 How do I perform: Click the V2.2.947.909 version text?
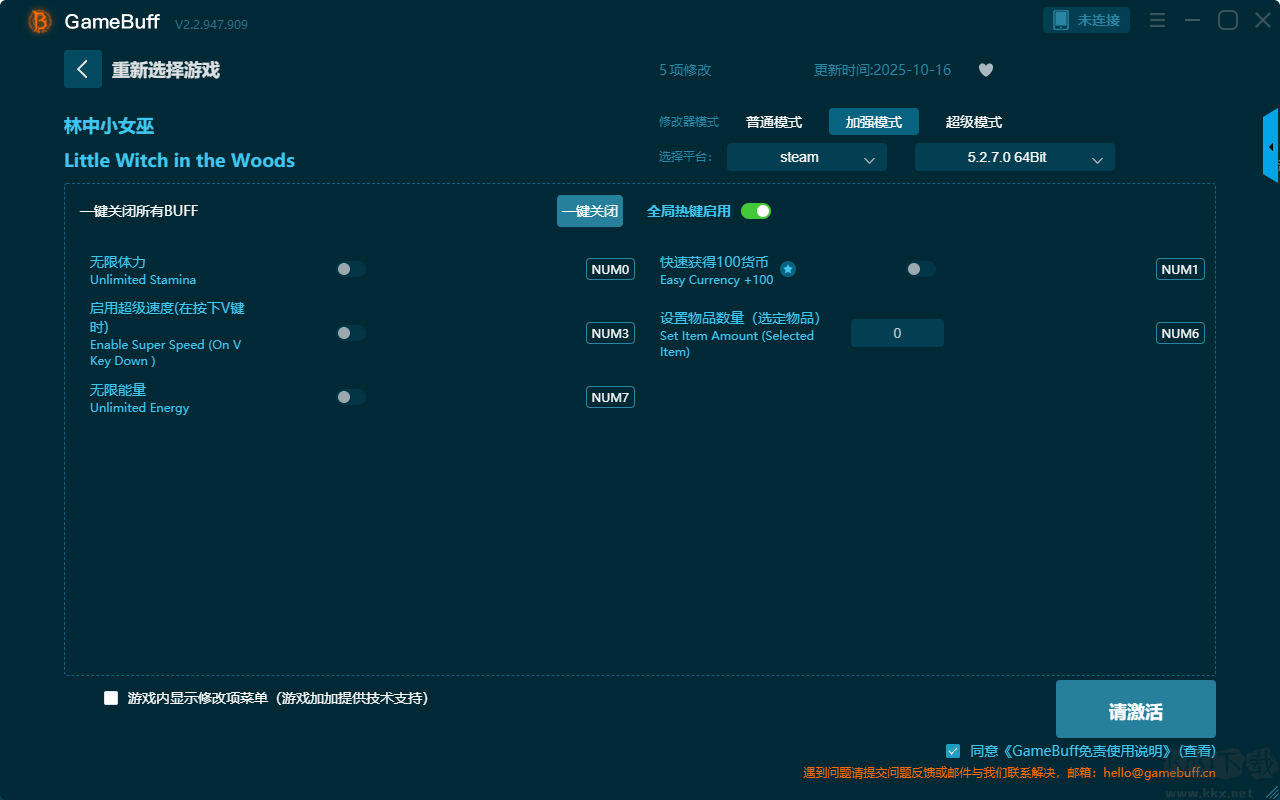pyautogui.click(x=211, y=24)
